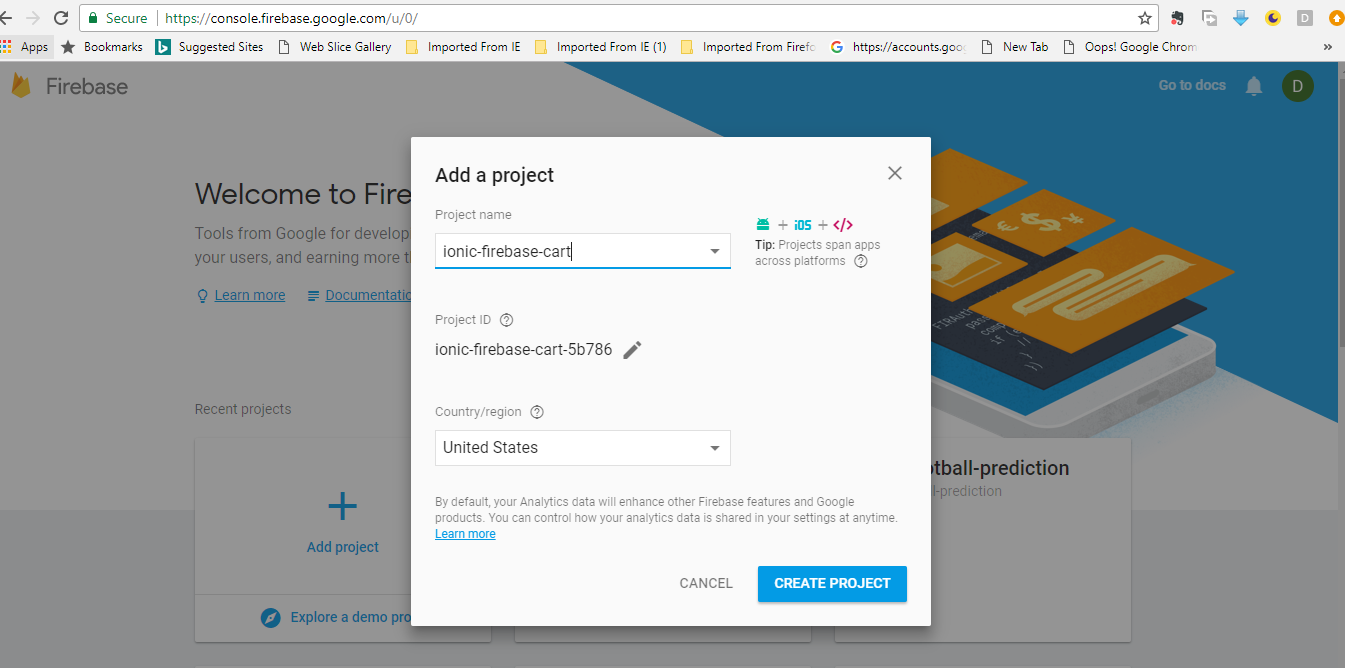
Task: Click the compass demo project icon
Action: (x=270, y=617)
